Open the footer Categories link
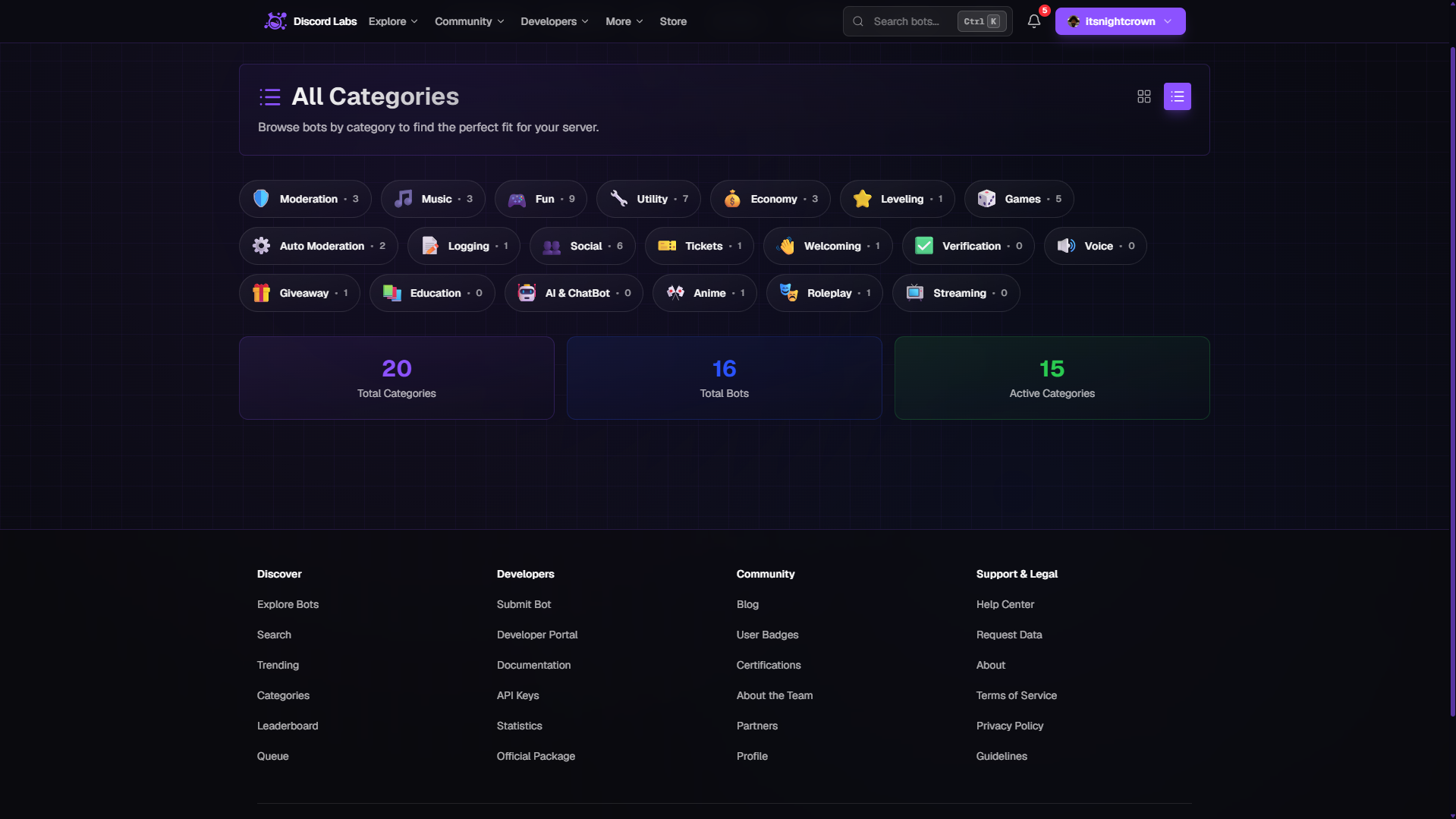Image resolution: width=1456 pixels, height=819 pixels. click(283, 695)
